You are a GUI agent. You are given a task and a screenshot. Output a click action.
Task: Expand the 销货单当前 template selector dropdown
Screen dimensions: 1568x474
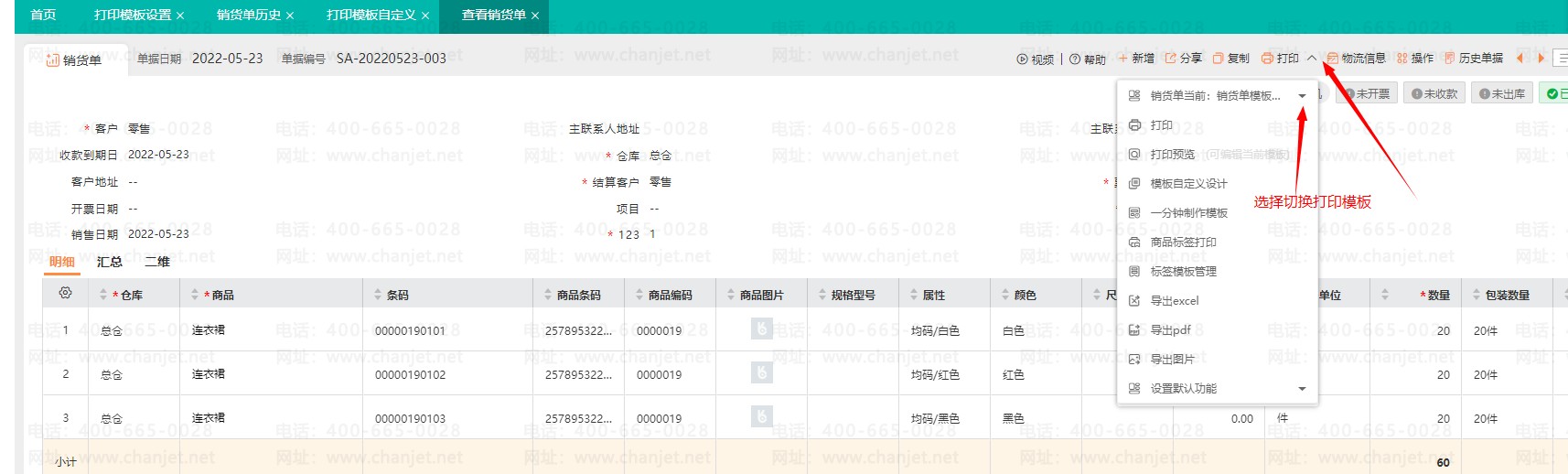[x=1302, y=95]
